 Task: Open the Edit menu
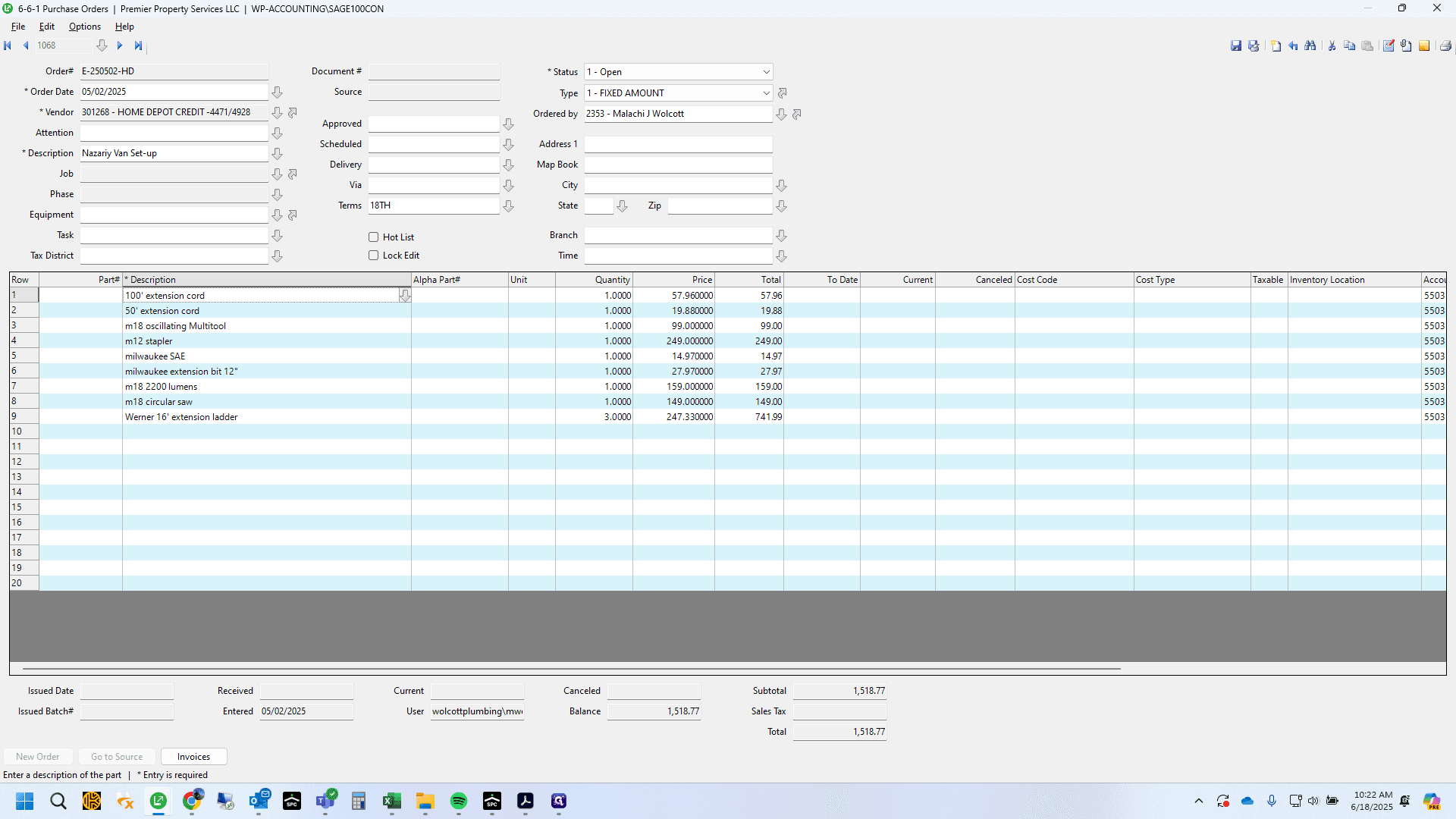[47, 27]
